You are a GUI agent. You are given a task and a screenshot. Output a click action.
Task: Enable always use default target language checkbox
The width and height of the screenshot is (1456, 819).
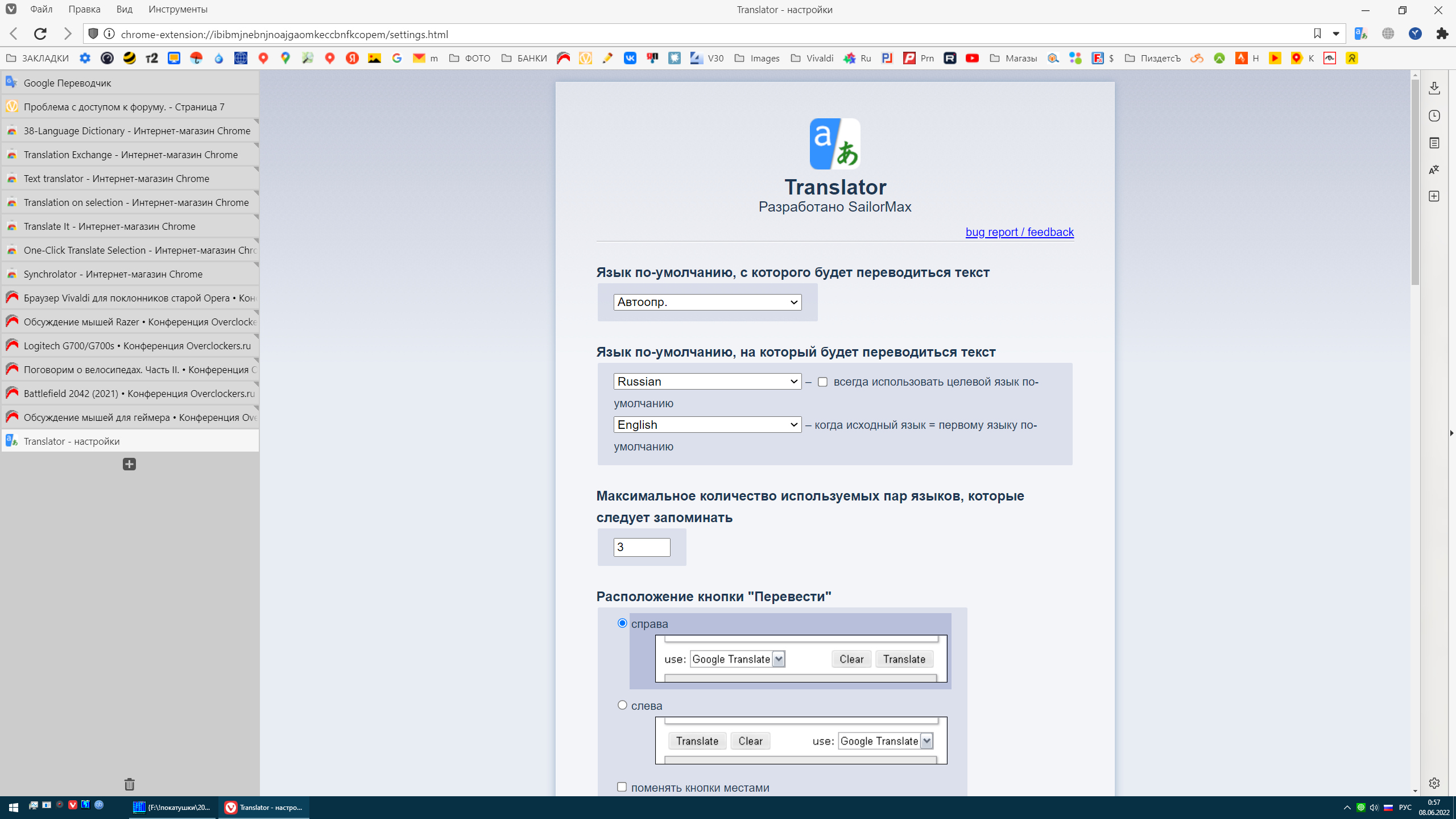tap(822, 382)
